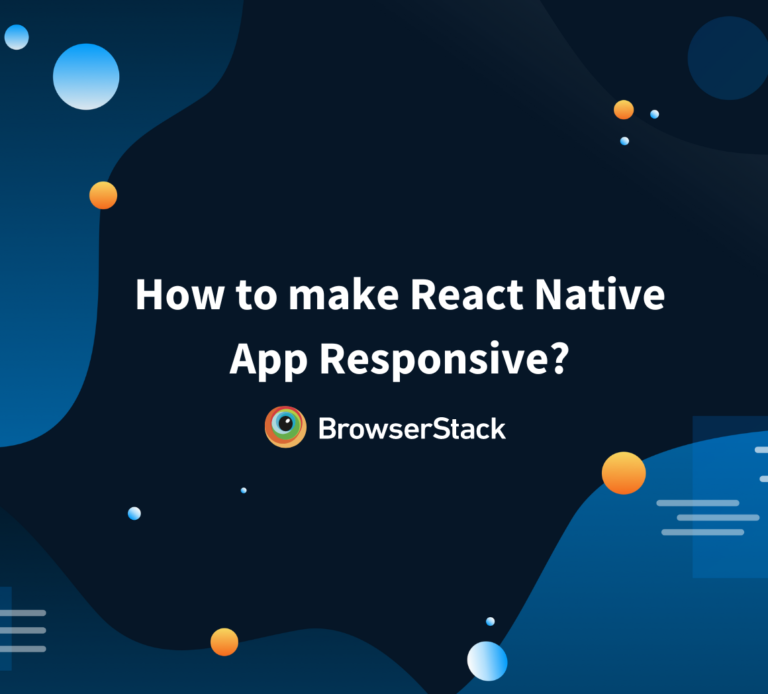Click the BrowserStack eye logo icon

pos(285,427)
